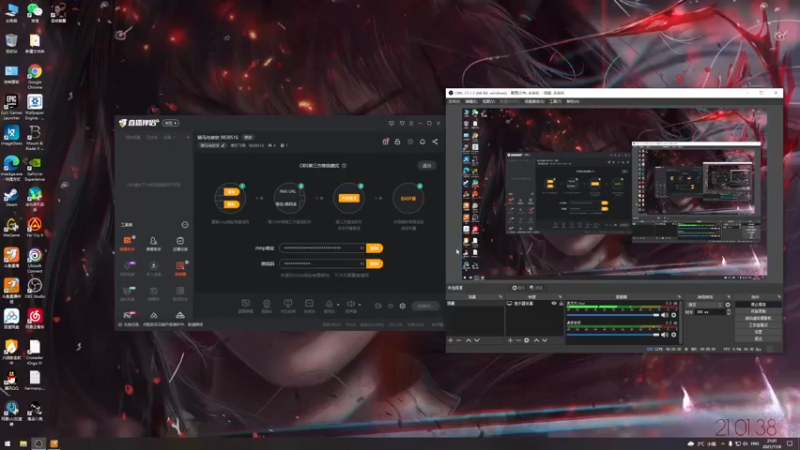Collapse the 工具箱 toolbox section

click(x=185, y=224)
